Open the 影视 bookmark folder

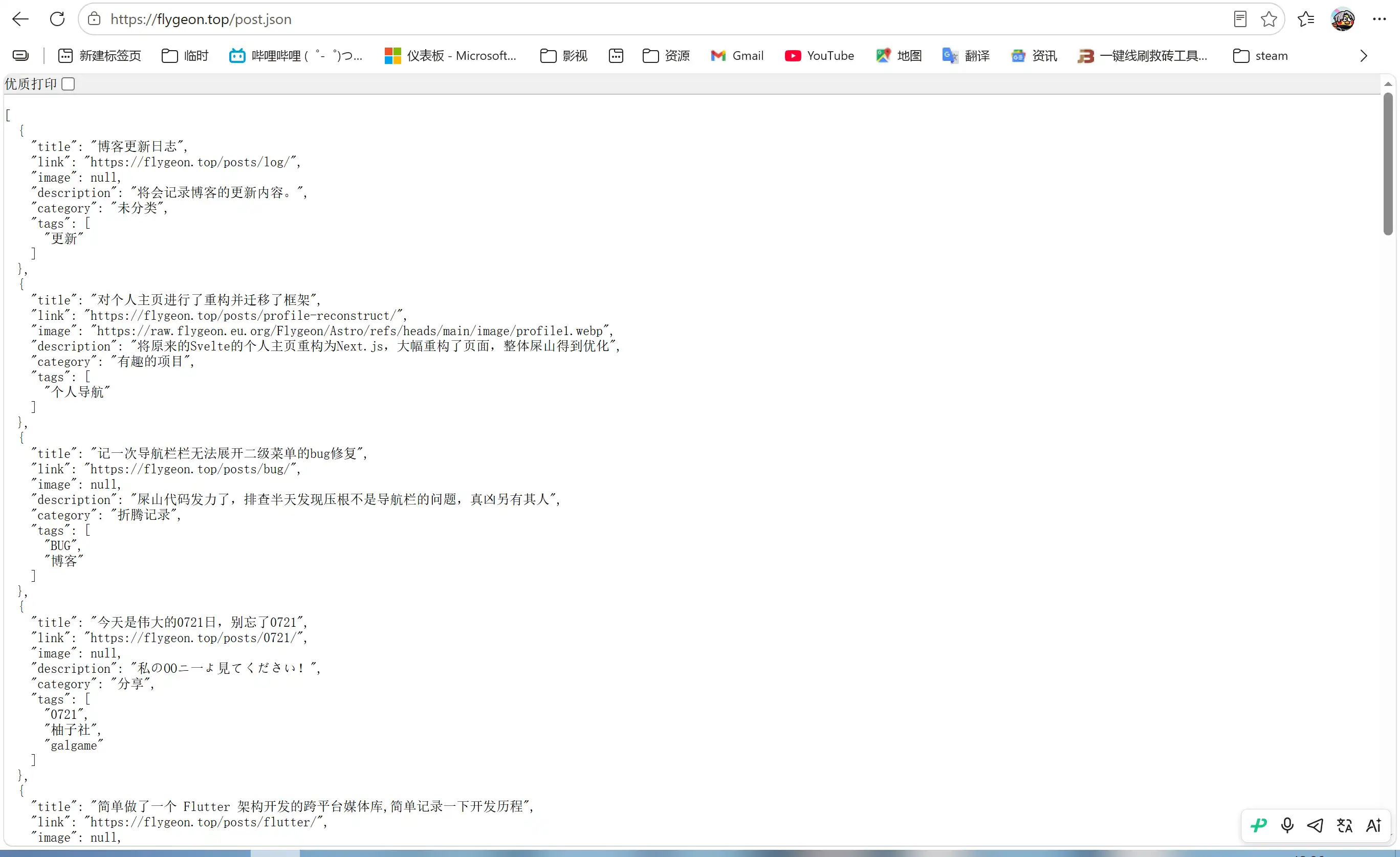[564, 55]
